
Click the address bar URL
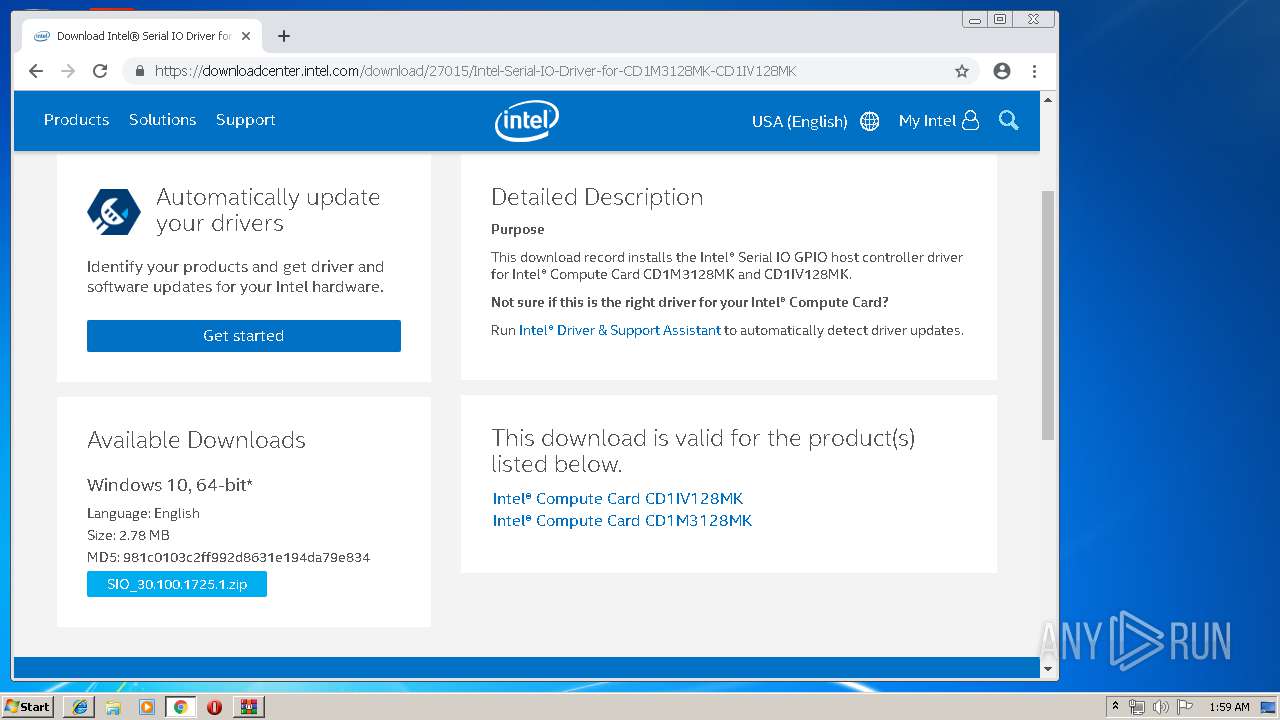(475, 71)
